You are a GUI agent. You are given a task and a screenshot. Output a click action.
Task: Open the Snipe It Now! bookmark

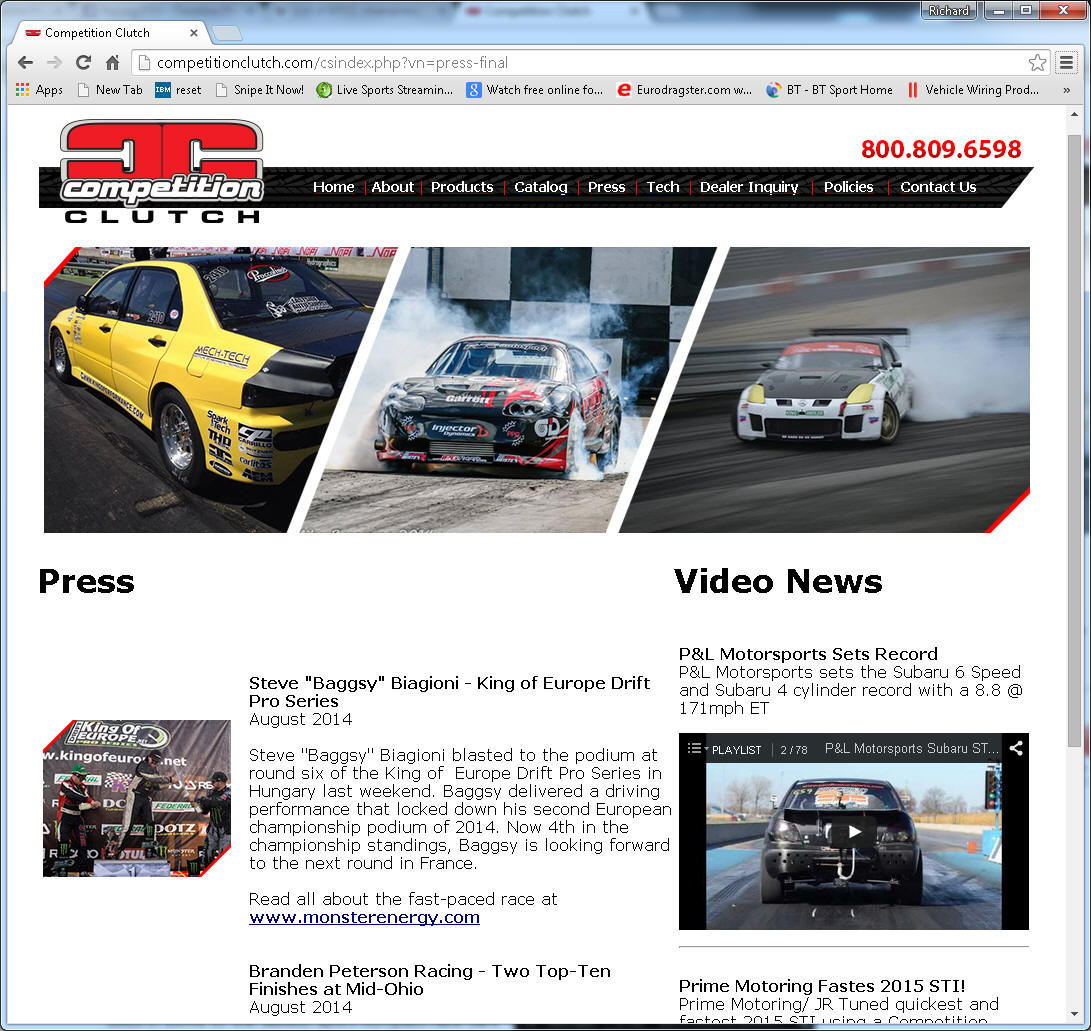click(x=260, y=90)
